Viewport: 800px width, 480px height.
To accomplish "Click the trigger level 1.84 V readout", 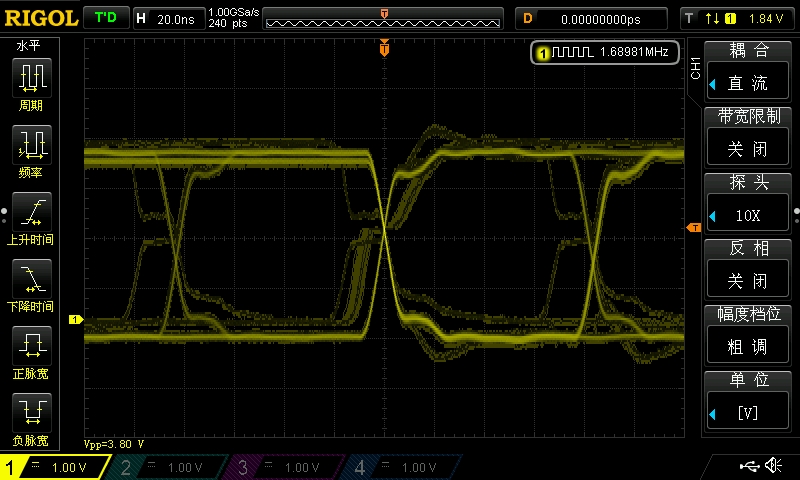I will pyautogui.click(x=765, y=19).
